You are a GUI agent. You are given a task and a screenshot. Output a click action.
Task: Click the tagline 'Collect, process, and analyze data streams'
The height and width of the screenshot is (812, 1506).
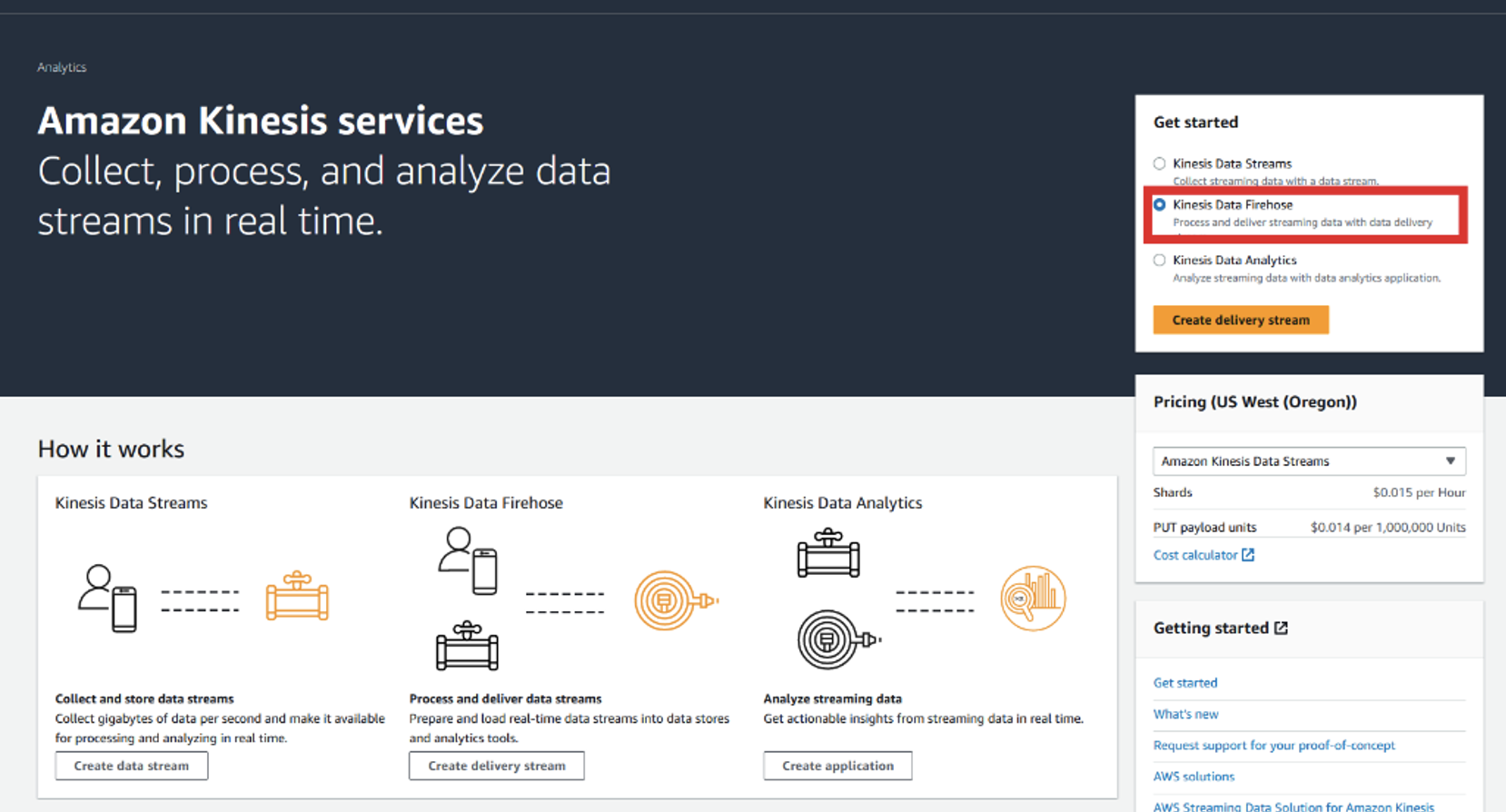[324, 196]
